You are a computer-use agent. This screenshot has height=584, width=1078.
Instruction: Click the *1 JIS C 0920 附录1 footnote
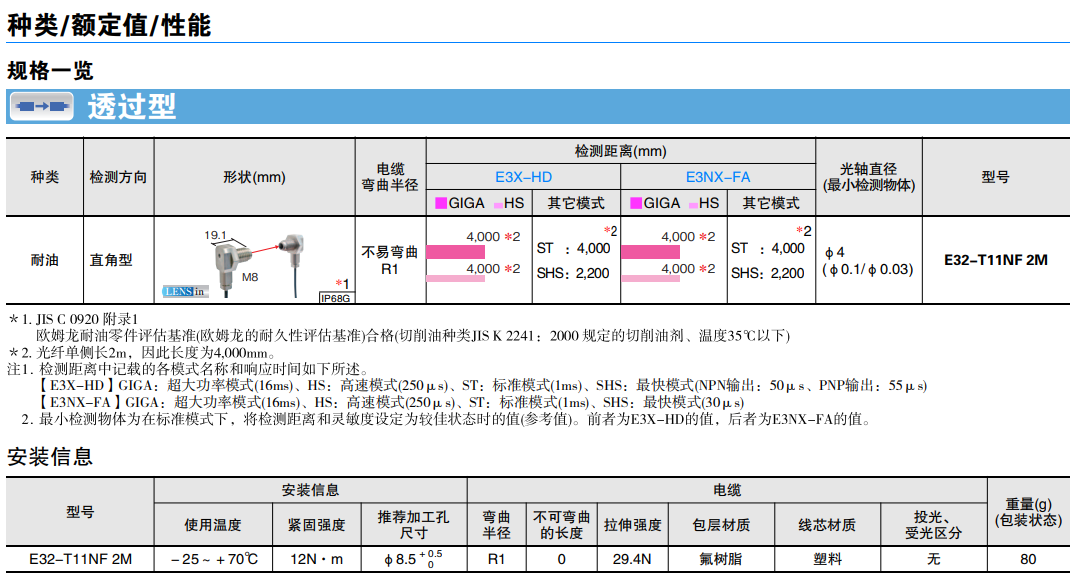point(74,319)
